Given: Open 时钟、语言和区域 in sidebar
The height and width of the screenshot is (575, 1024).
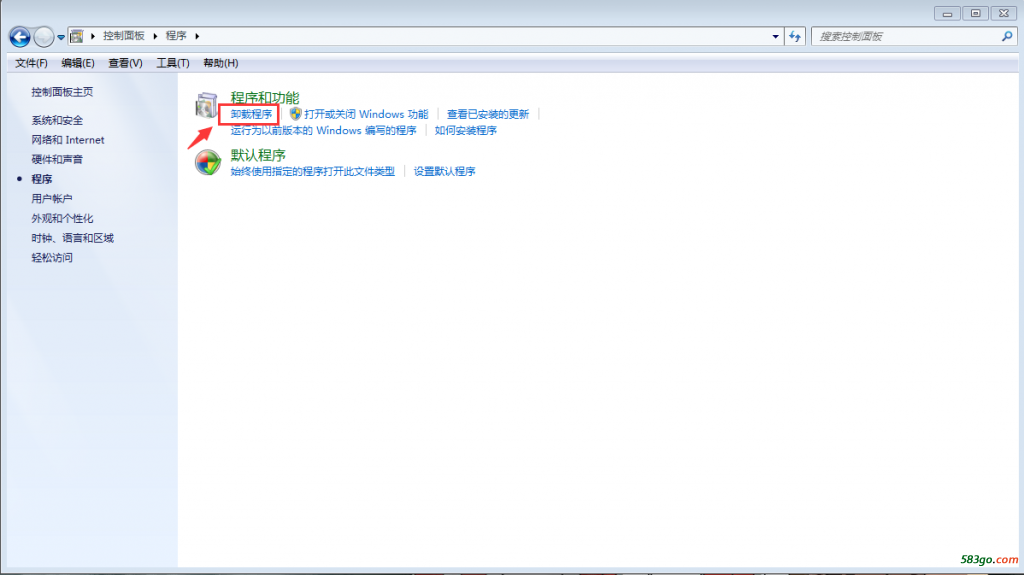Looking at the screenshot, I should tap(72, 238).
